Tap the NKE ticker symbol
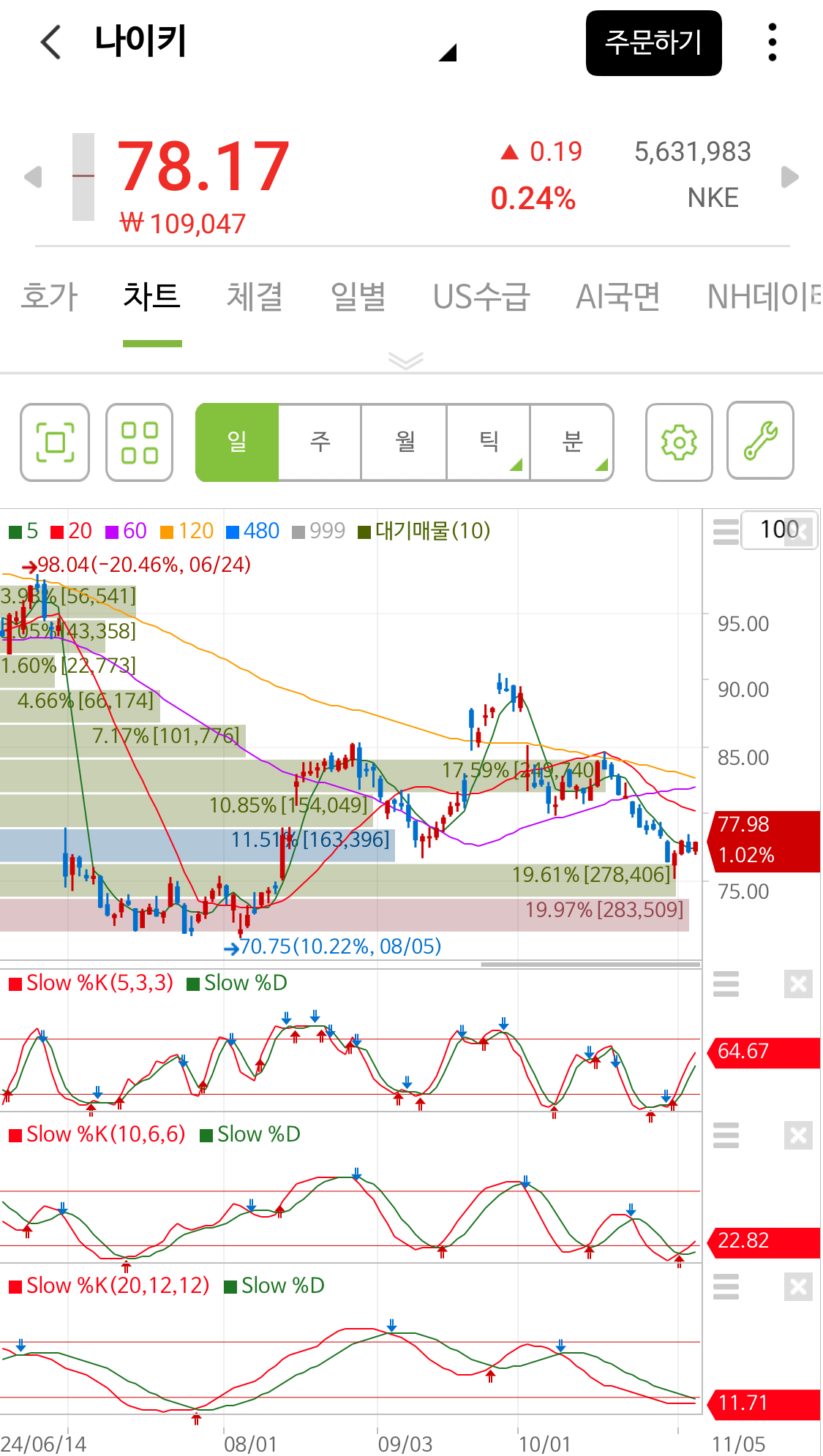The width and height of the screenshot is (823, 1456). (x=713, y=198)
